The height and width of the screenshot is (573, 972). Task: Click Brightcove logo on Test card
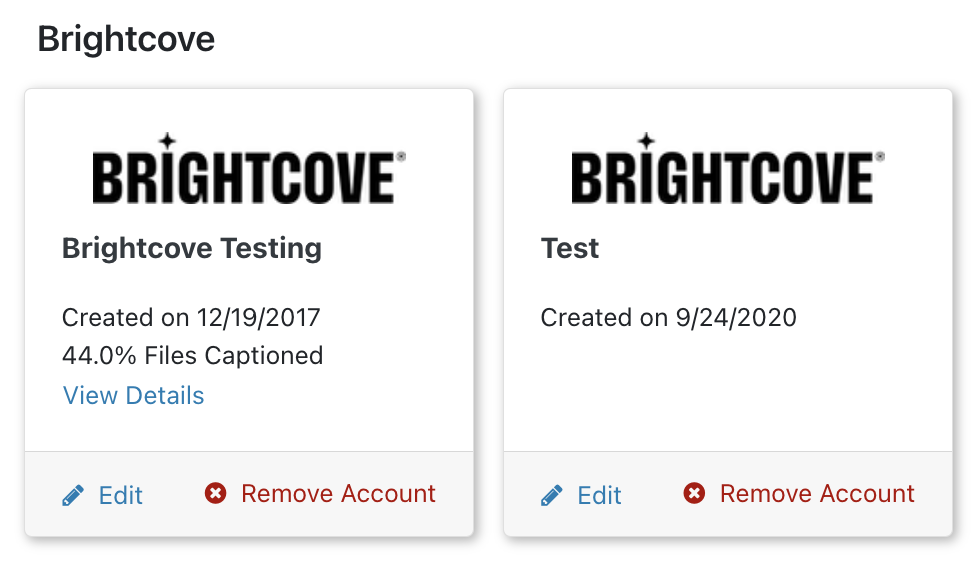(728, 169)
